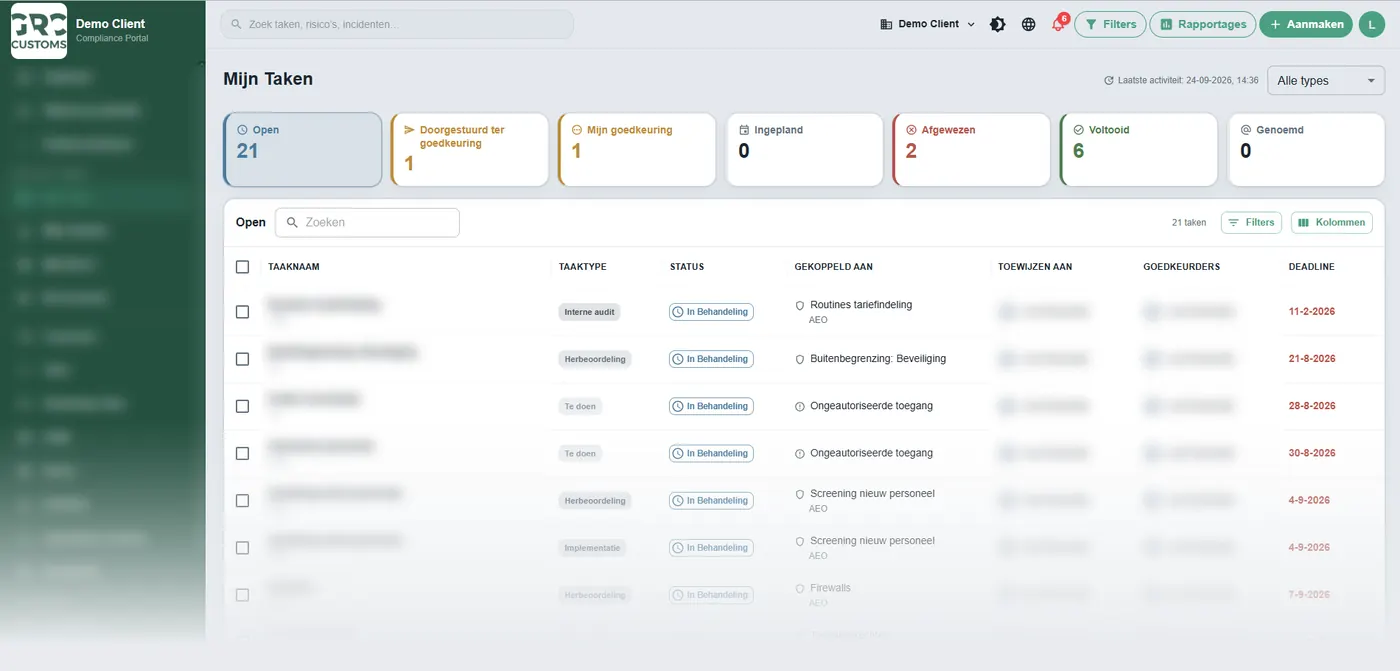
Task: Mark the checkbox for the 30-8-2026 task
Action: [242, 453]
